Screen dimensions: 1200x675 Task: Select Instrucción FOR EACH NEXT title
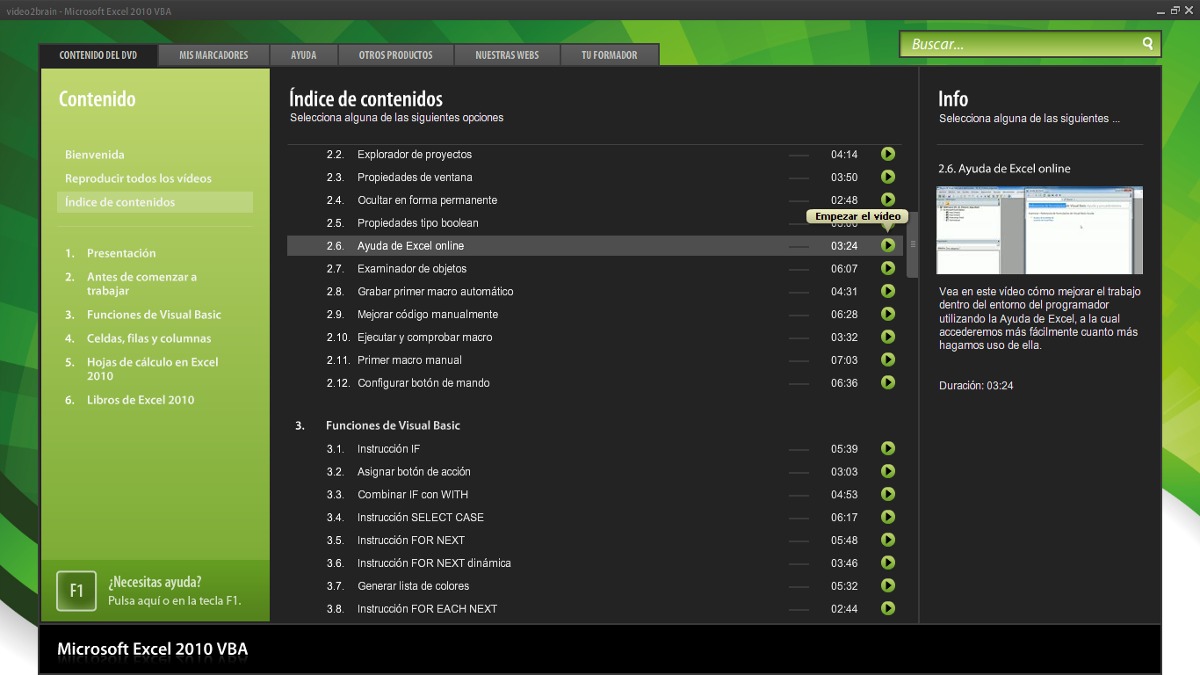click(x=427, y=608)
